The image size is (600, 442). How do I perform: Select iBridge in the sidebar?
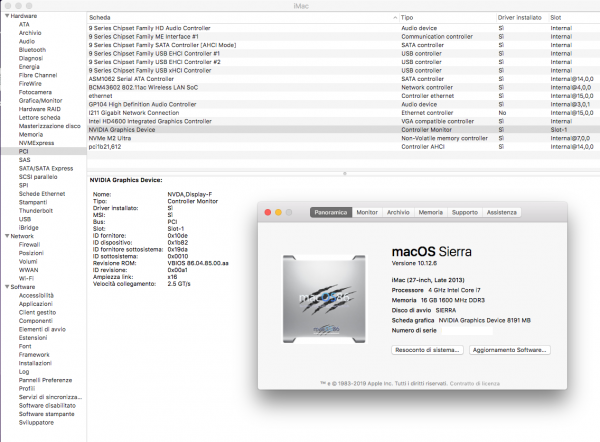(x=29, y=227)
